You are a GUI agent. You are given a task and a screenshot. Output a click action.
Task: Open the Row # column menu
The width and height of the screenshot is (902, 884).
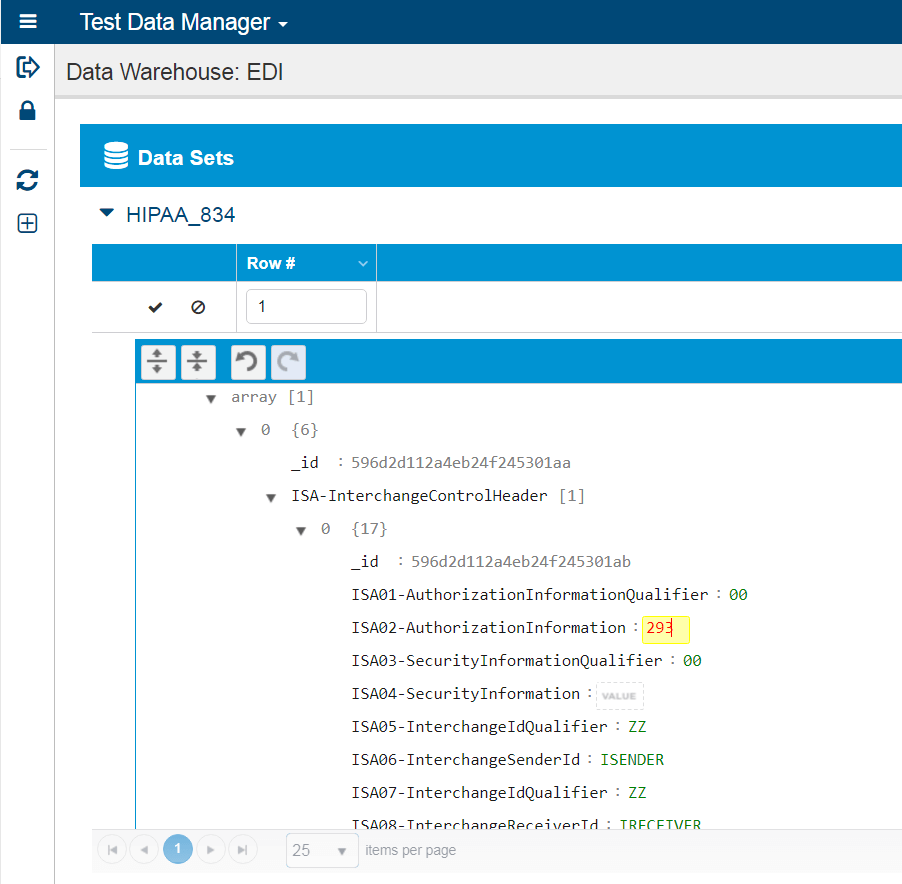[363, 263]
